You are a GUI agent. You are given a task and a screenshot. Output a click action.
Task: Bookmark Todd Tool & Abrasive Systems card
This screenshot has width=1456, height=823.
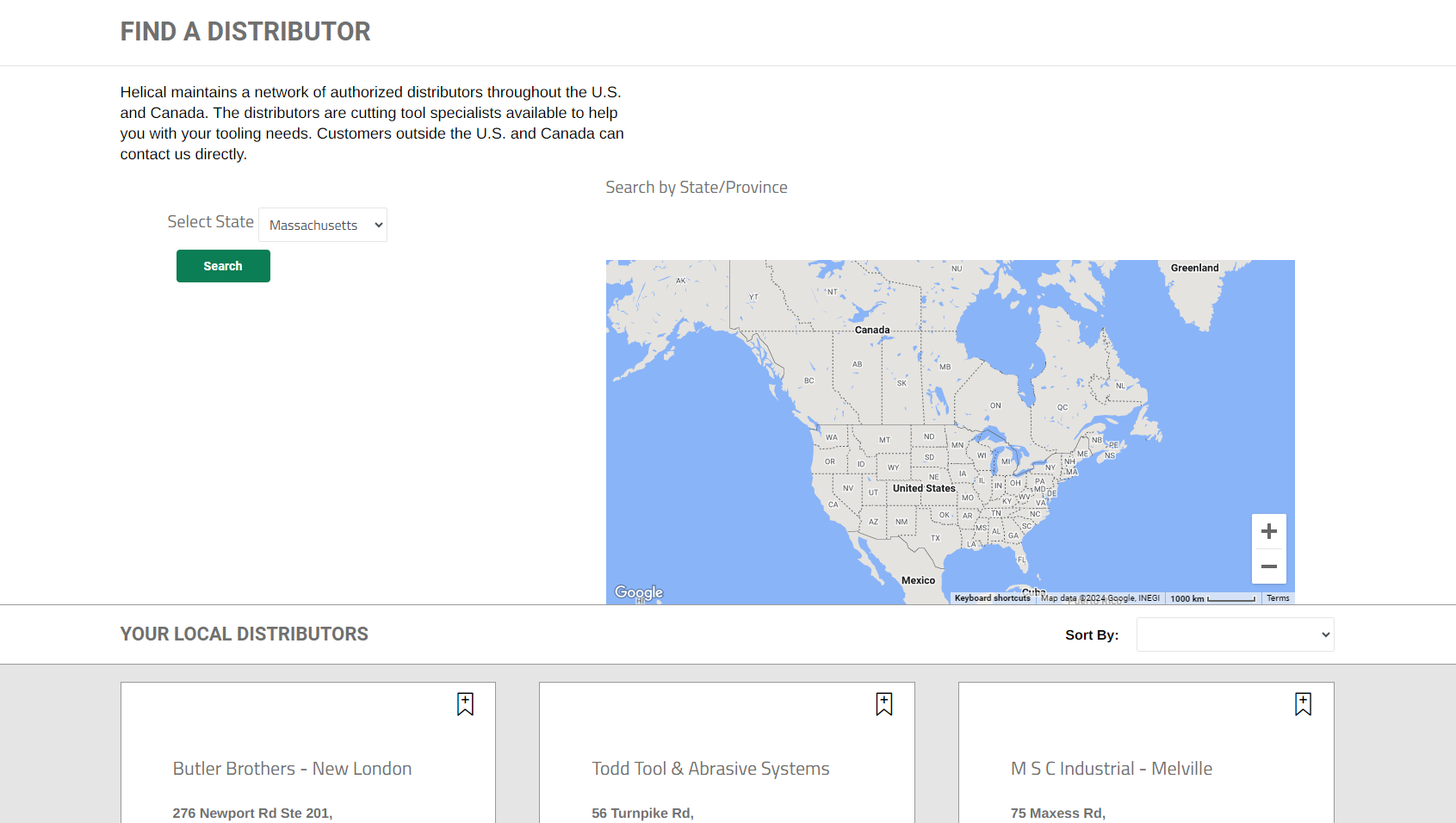pos(883,704)
